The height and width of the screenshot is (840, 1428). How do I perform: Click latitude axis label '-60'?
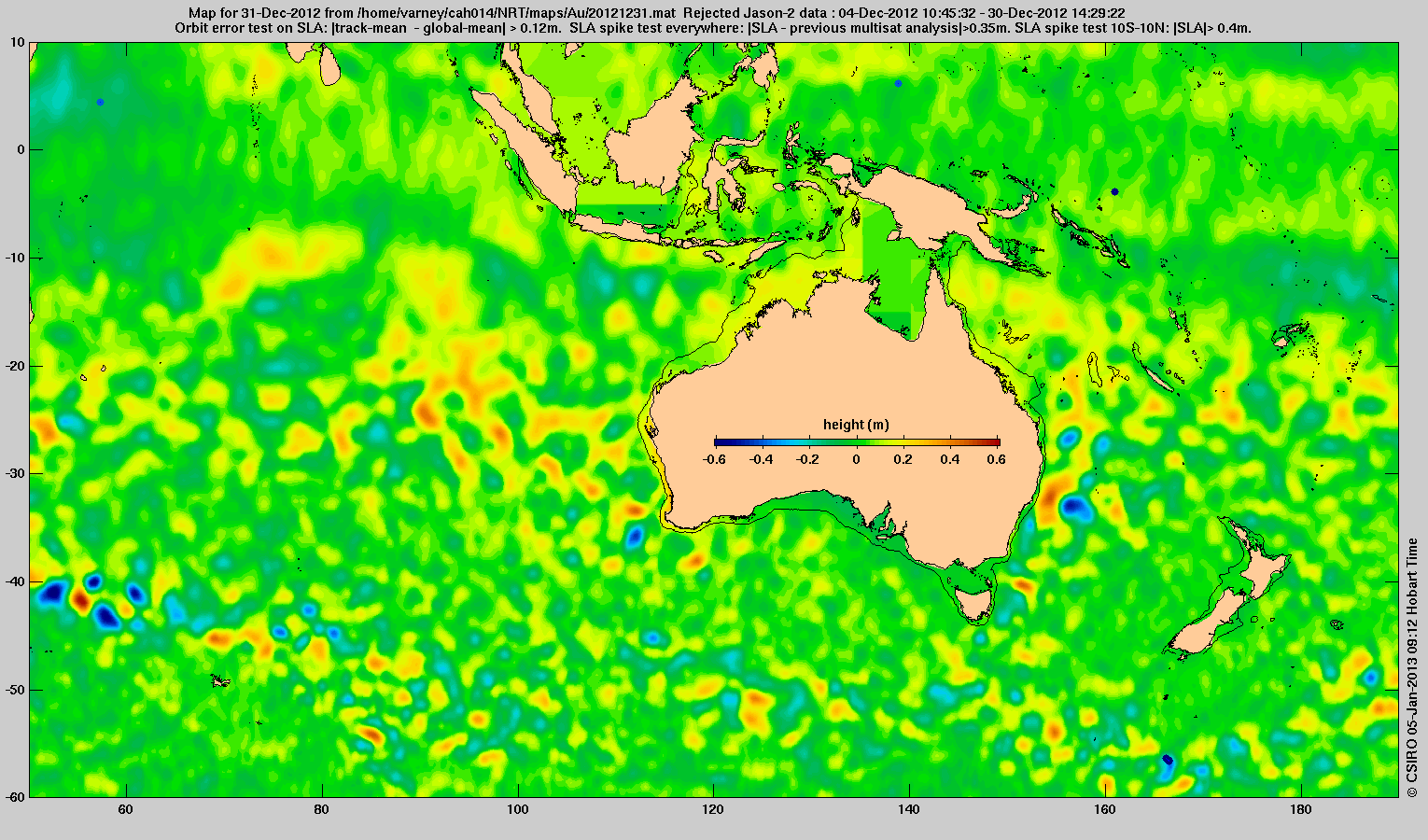pos(16,797)
